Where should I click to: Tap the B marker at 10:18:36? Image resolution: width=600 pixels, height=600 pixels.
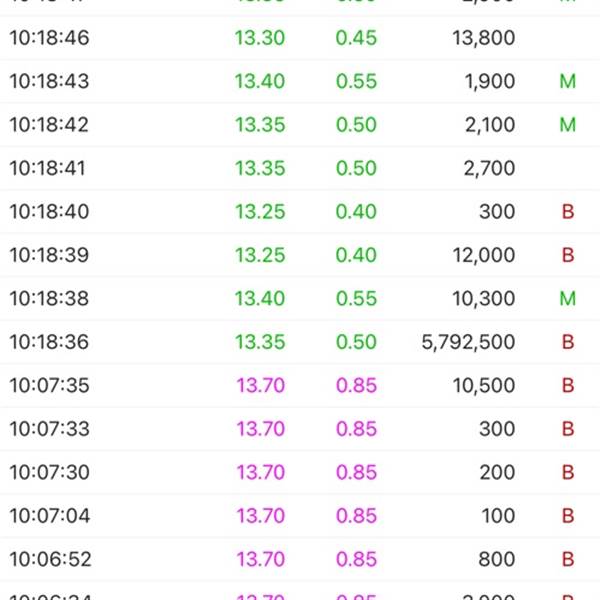click(568, 342)
